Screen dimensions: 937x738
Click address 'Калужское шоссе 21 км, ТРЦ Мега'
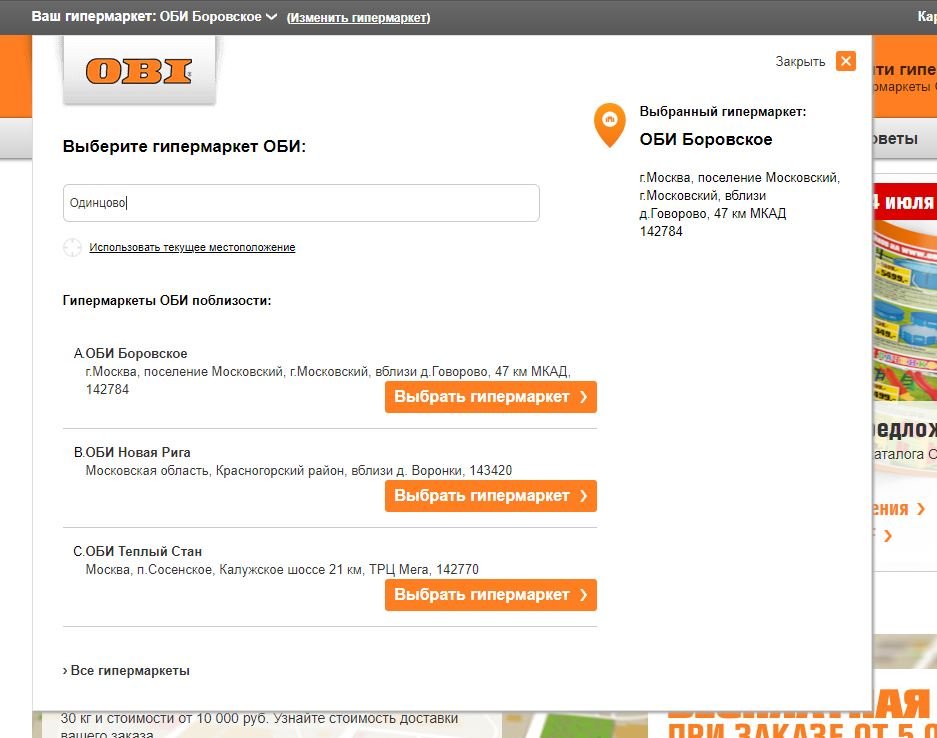pos(323,569)
